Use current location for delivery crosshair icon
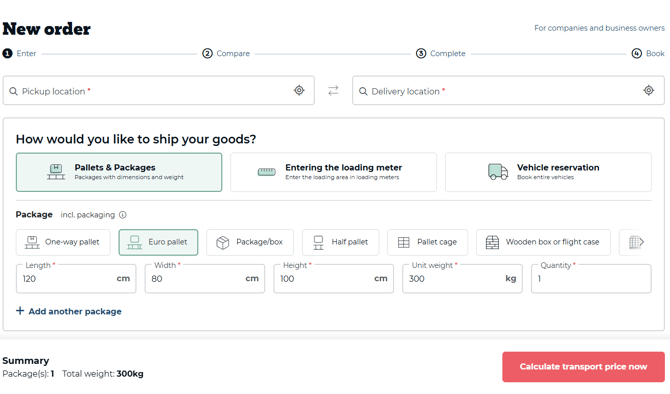The height and width of the screenshot is (394, 670). point(649,90)
